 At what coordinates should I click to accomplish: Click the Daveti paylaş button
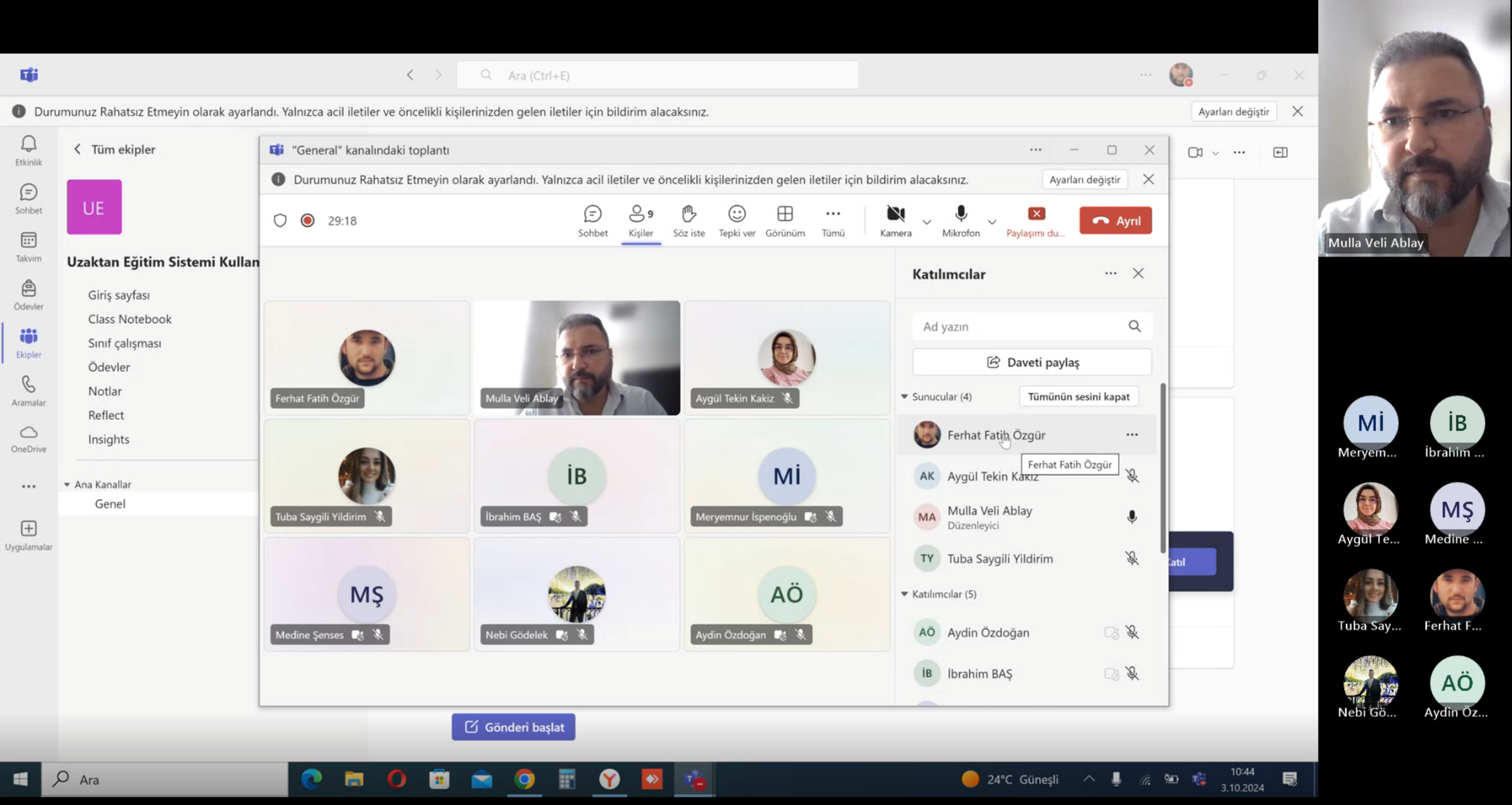(x=1032, y=362)
